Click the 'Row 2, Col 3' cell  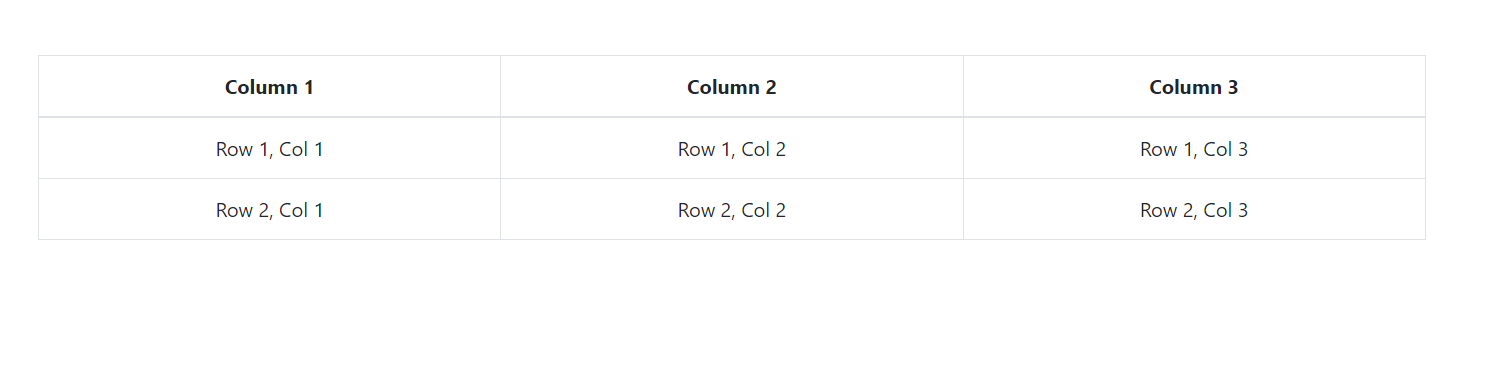1194,210
